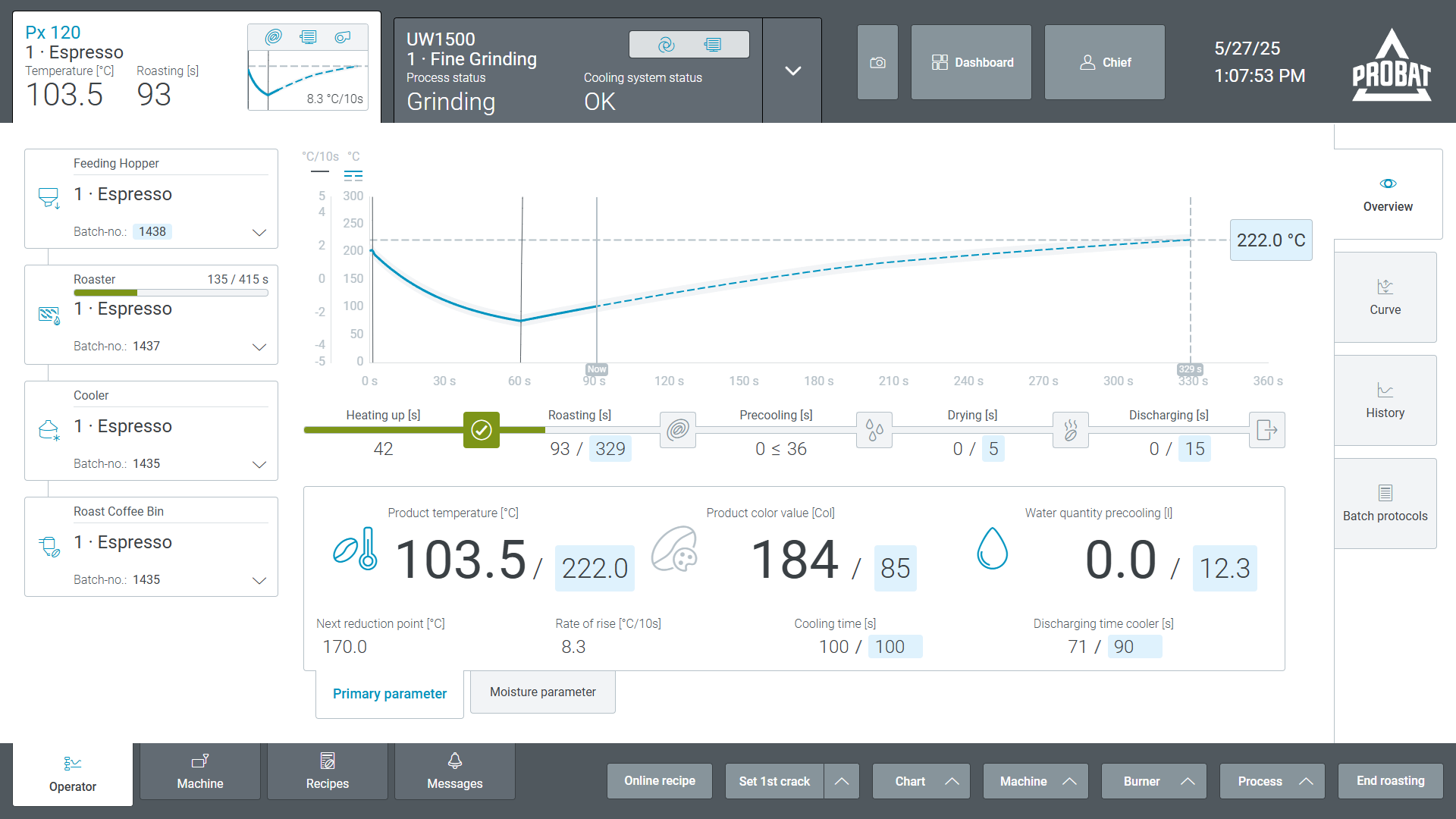The image size is (1456, 819).
Task: Toggle the solid °C/10s curve legend
Action: 320,172
